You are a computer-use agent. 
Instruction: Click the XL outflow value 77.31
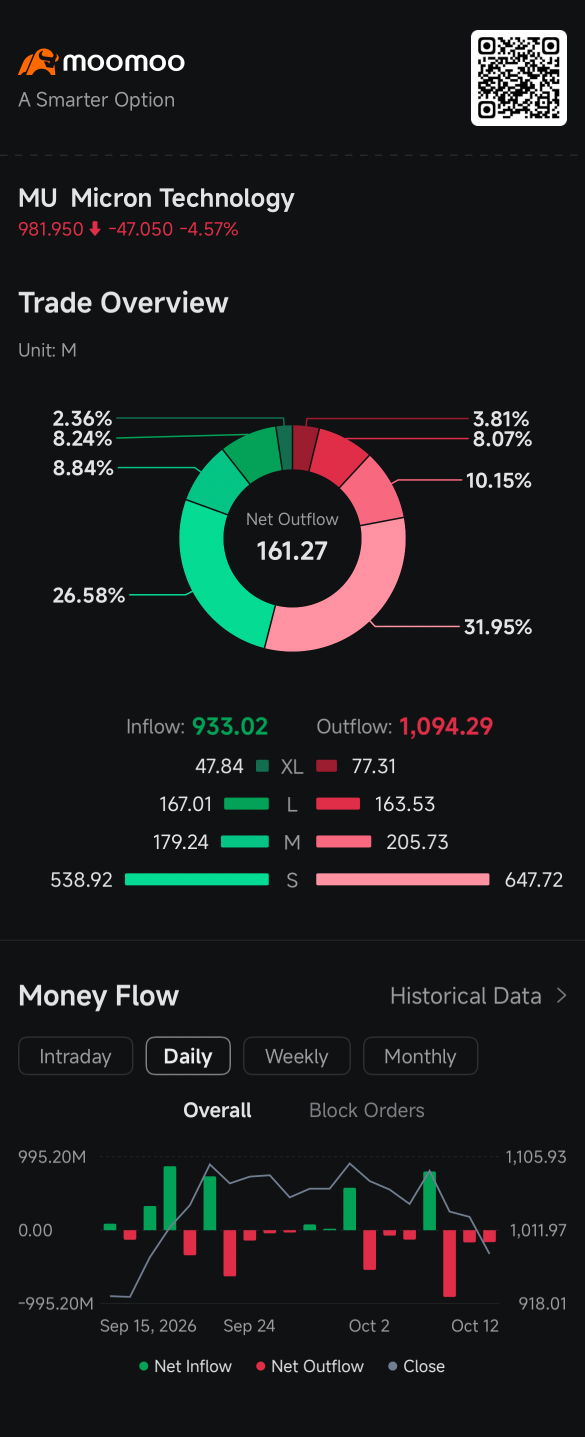pyautogui.click(x=374, y=766)
